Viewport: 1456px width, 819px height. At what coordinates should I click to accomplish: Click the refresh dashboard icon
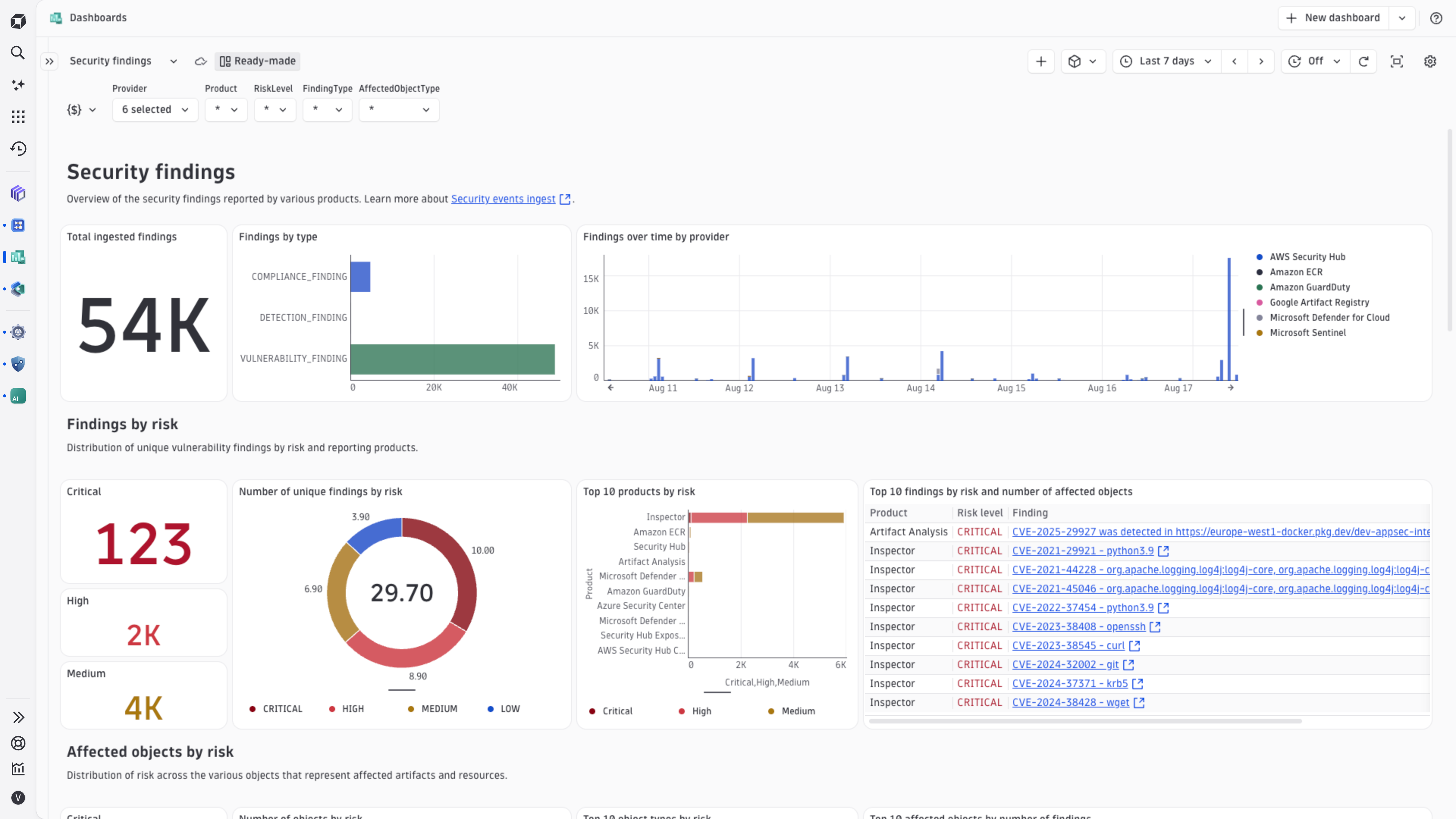pyautogui.click(x=1363, y=61)
